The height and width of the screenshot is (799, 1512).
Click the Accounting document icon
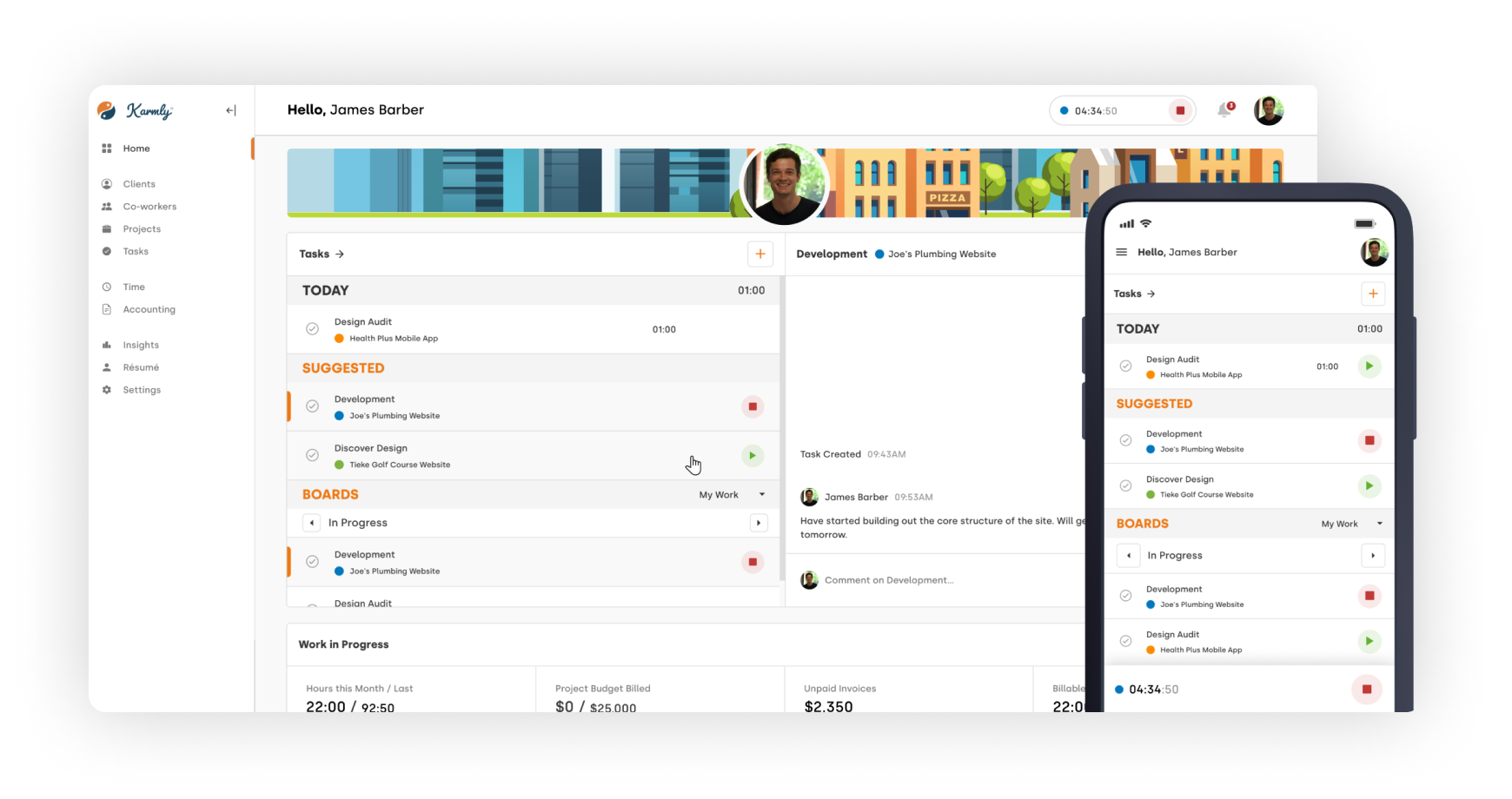coord(107,309)
